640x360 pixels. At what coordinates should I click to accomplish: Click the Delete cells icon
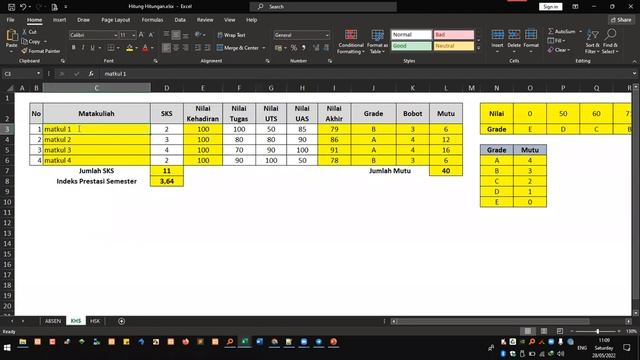514,35
